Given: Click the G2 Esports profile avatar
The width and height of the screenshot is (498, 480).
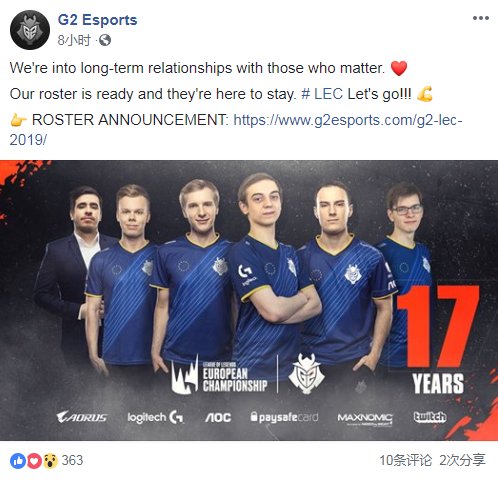Looking at the screenshot, I should coord(30,30).
